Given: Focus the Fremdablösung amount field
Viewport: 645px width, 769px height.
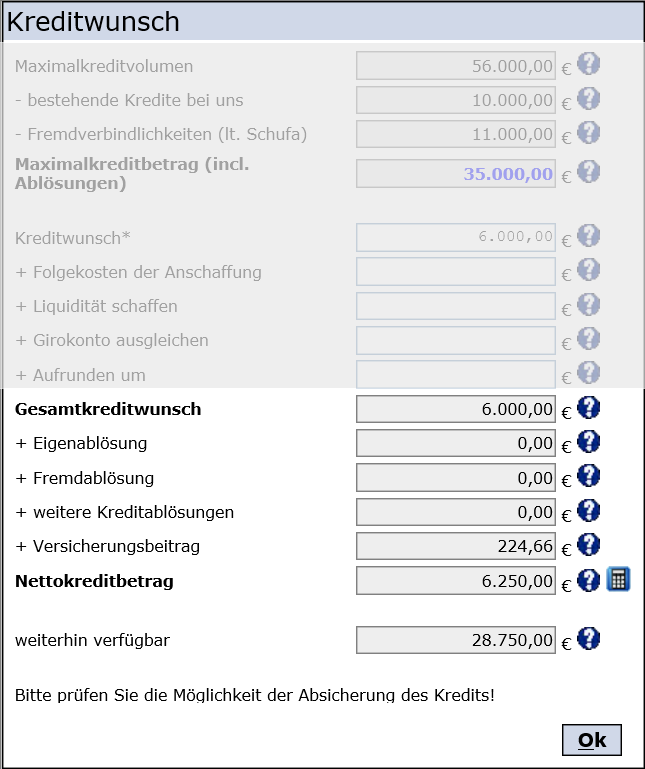Looking at the screenshot, I should pyautogui.click(x=456, y=478).
